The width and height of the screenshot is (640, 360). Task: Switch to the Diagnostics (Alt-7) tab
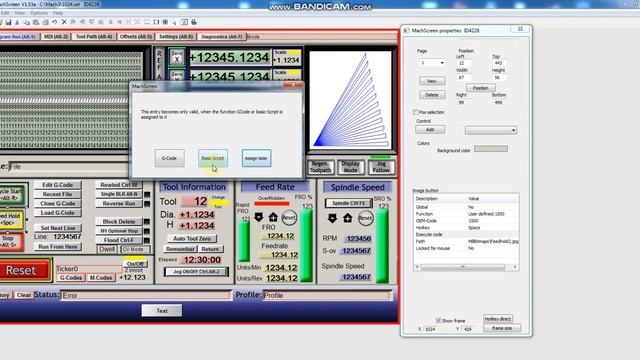tap(222, 37)
